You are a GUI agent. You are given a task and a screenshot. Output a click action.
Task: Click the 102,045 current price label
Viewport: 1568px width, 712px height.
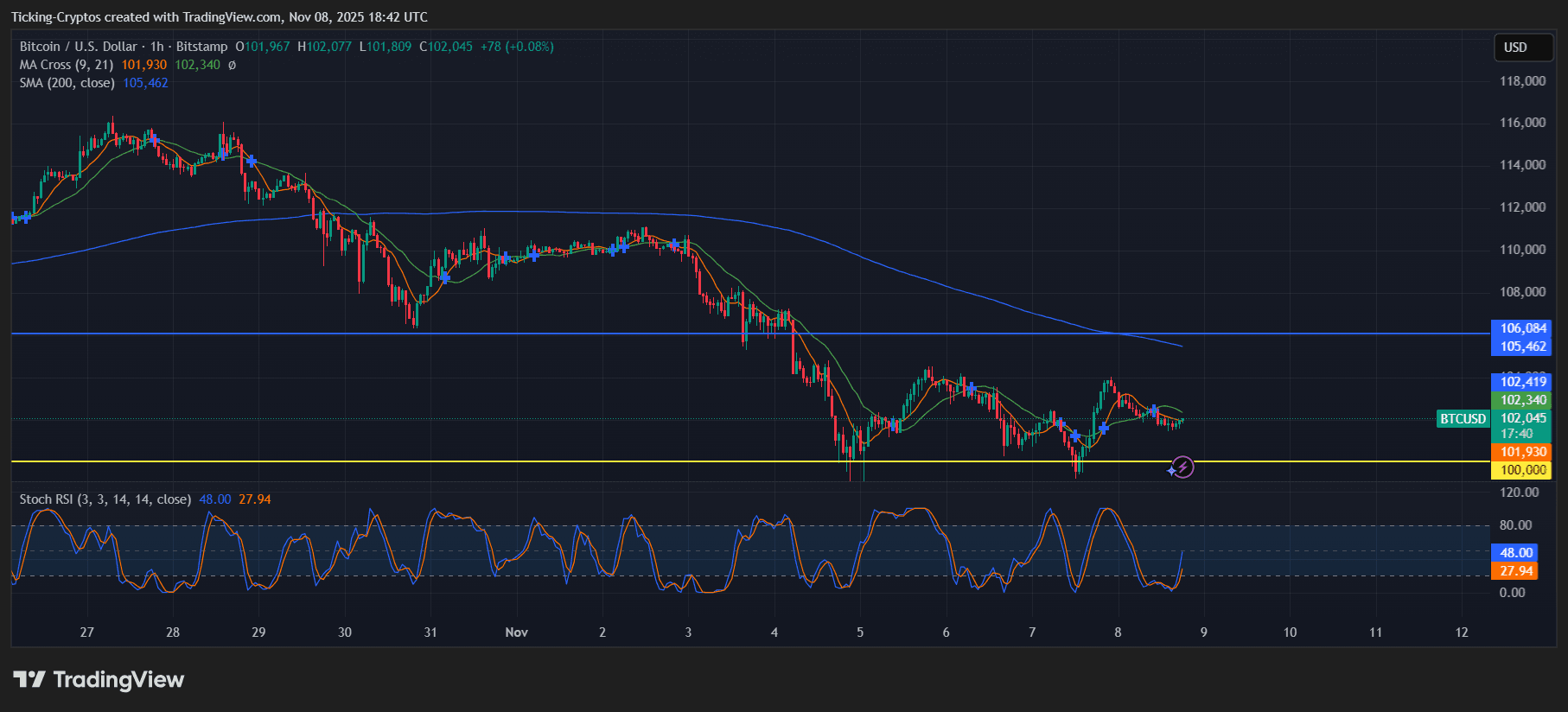(1522, 418)
